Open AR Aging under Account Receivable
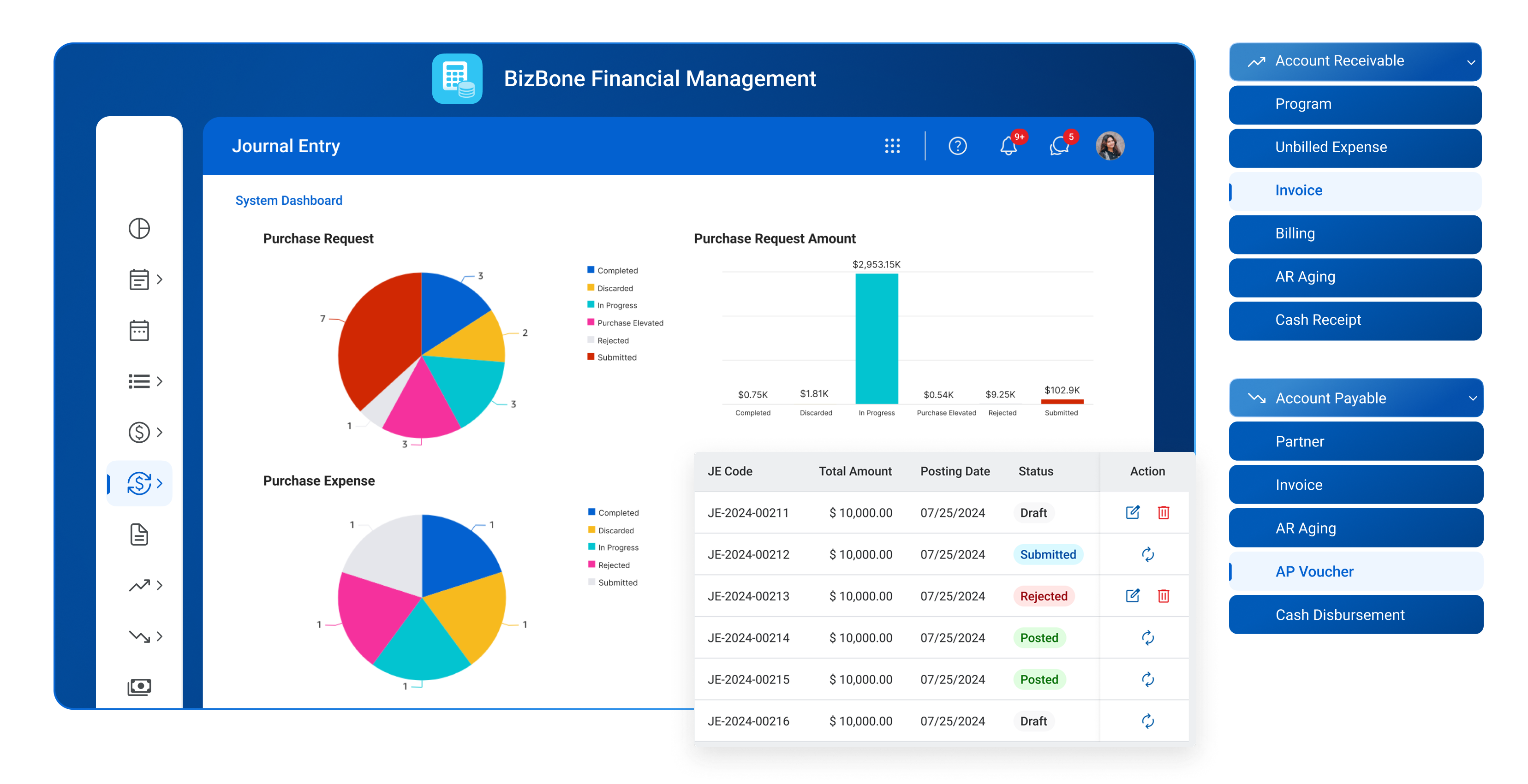This screenshot has height=784, width=1528. pos(1355,278)
